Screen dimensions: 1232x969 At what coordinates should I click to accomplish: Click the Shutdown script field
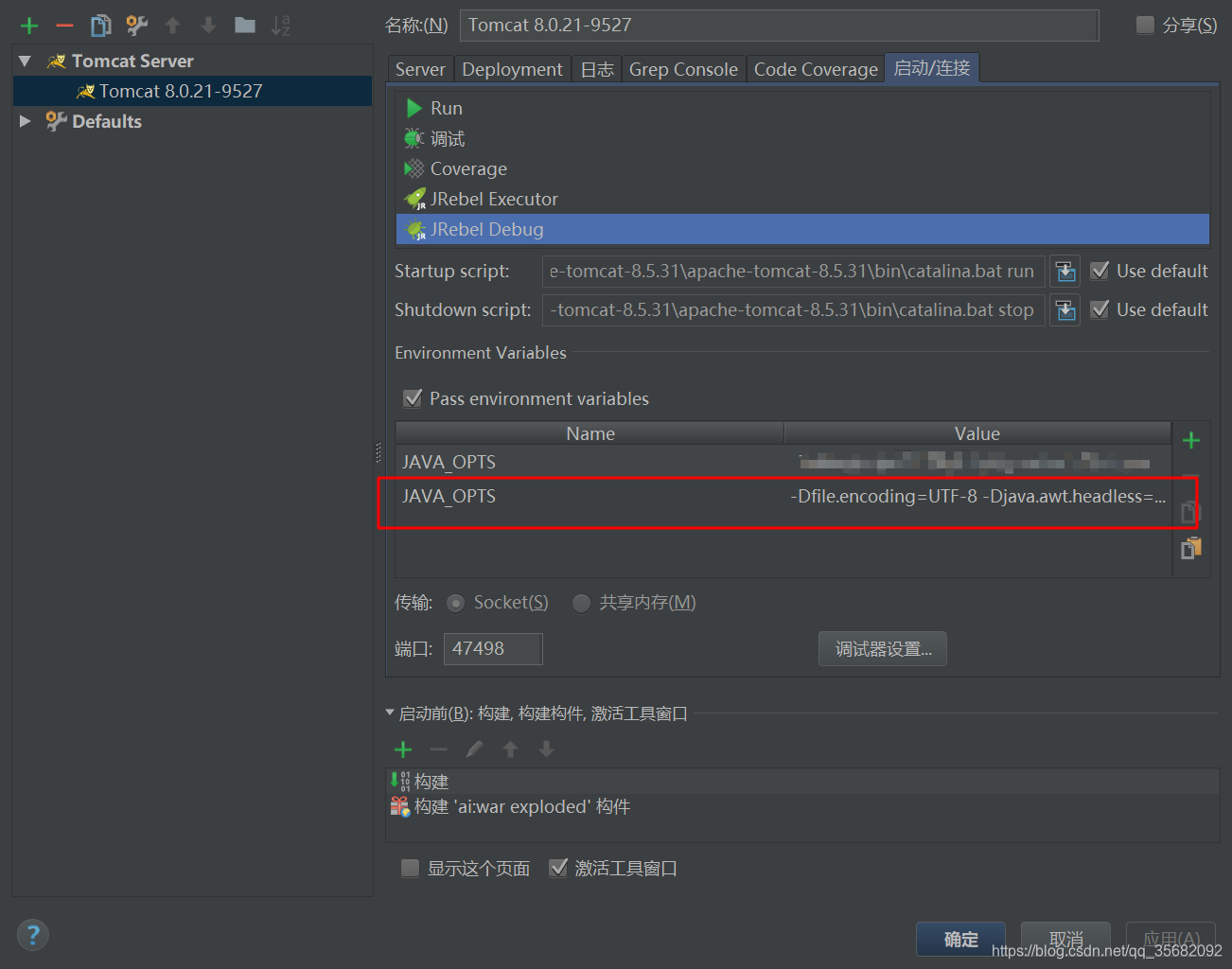click(x=794, y=310)
